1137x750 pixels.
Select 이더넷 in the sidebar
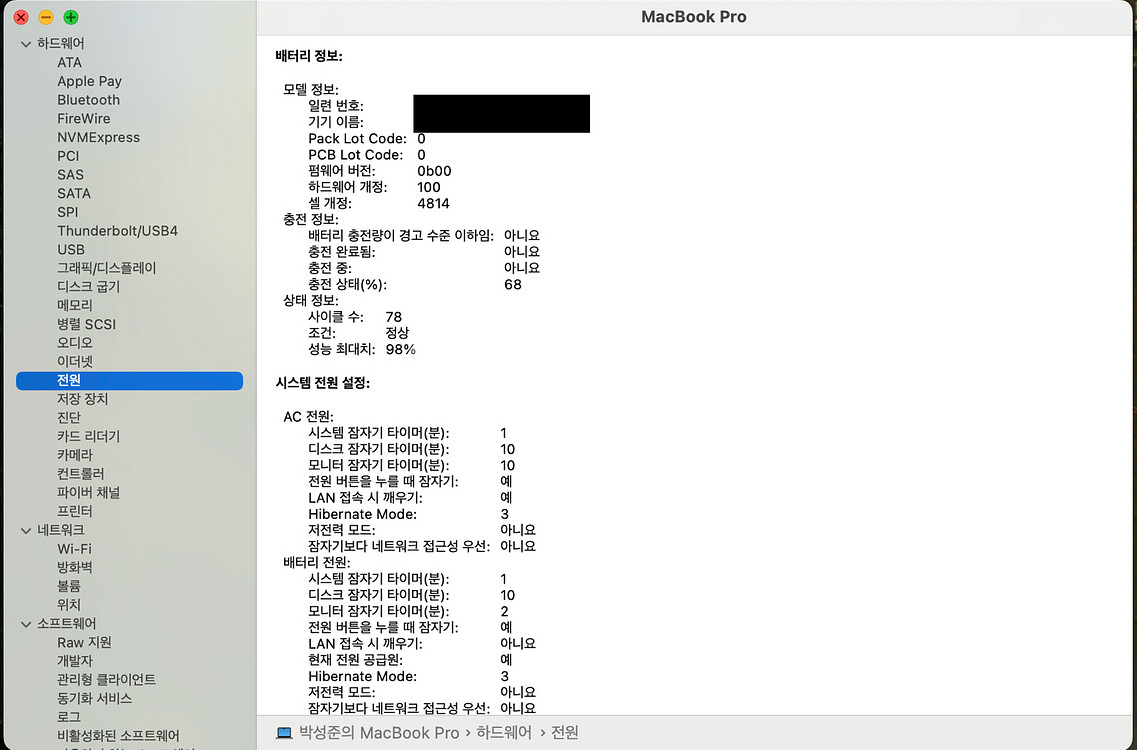[75, 361]
